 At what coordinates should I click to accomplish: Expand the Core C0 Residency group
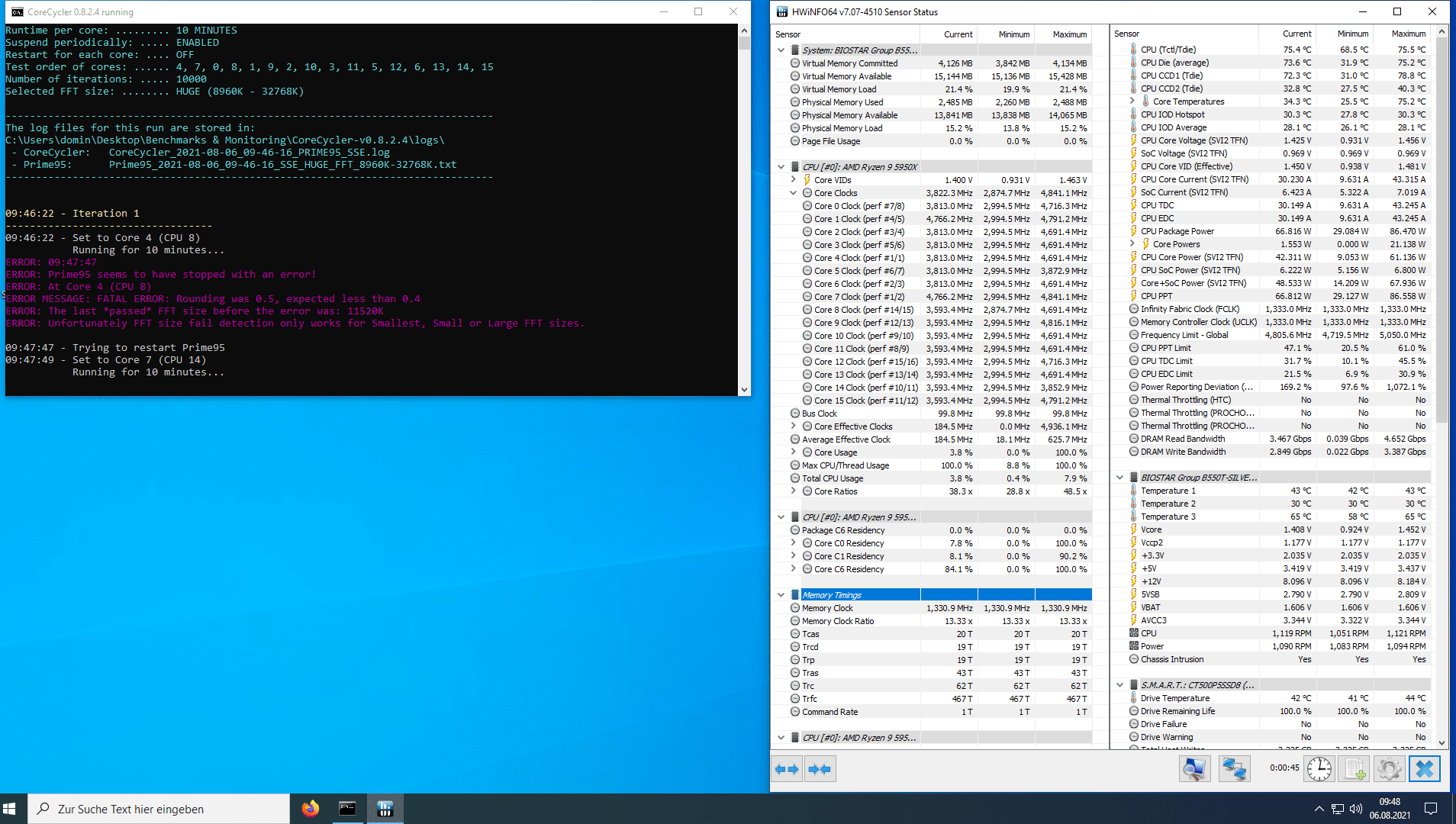click(793, 543)
